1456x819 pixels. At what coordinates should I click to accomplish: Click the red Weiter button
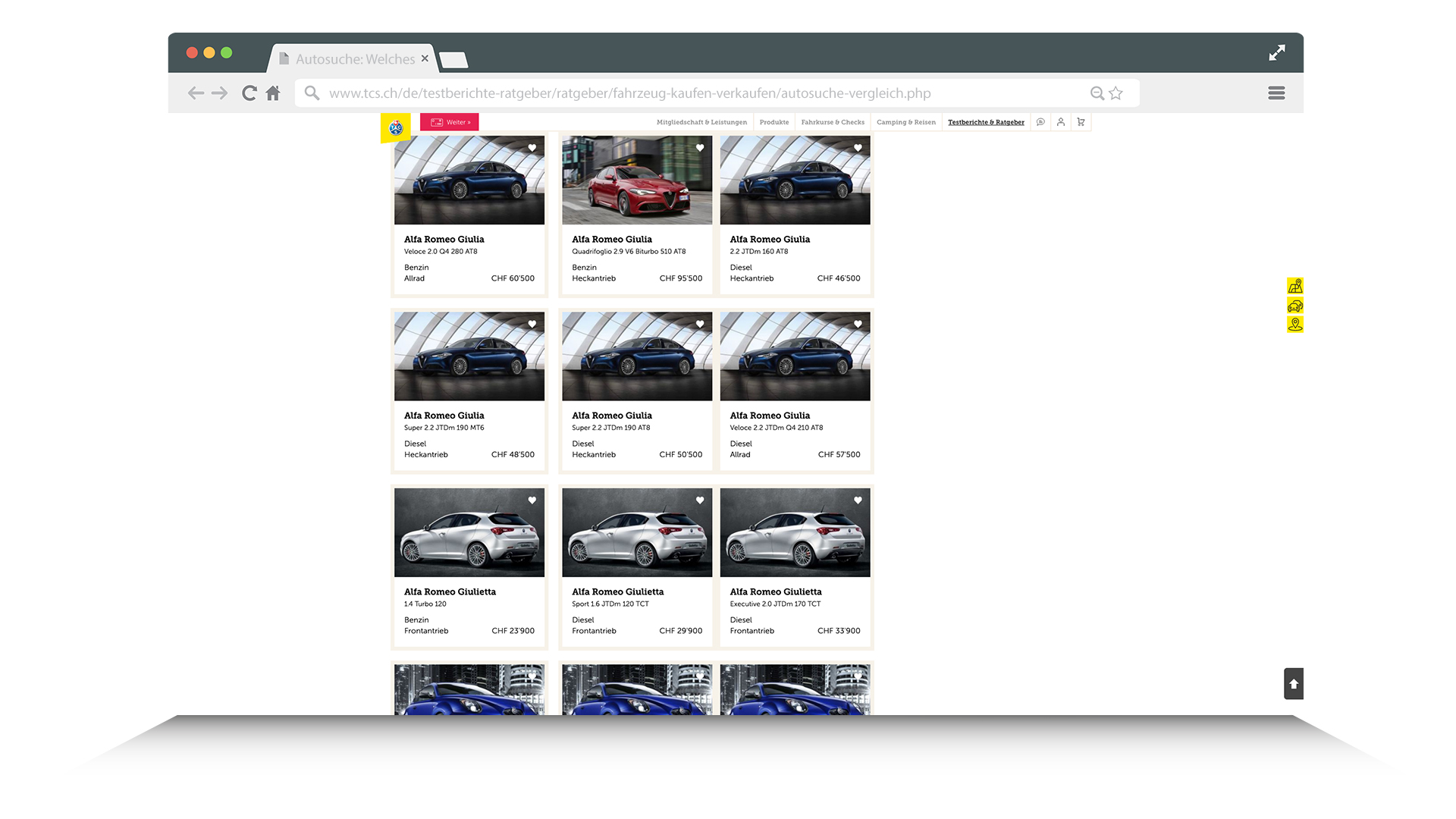(x=450, y=122)
